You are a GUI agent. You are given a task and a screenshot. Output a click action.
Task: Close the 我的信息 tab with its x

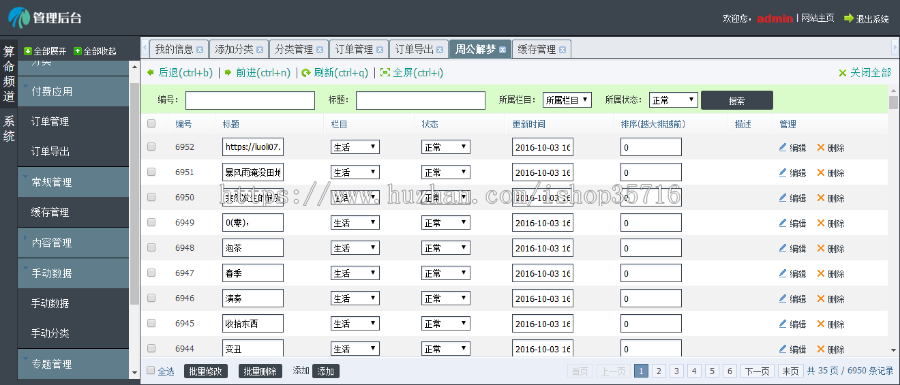[200, 50]
